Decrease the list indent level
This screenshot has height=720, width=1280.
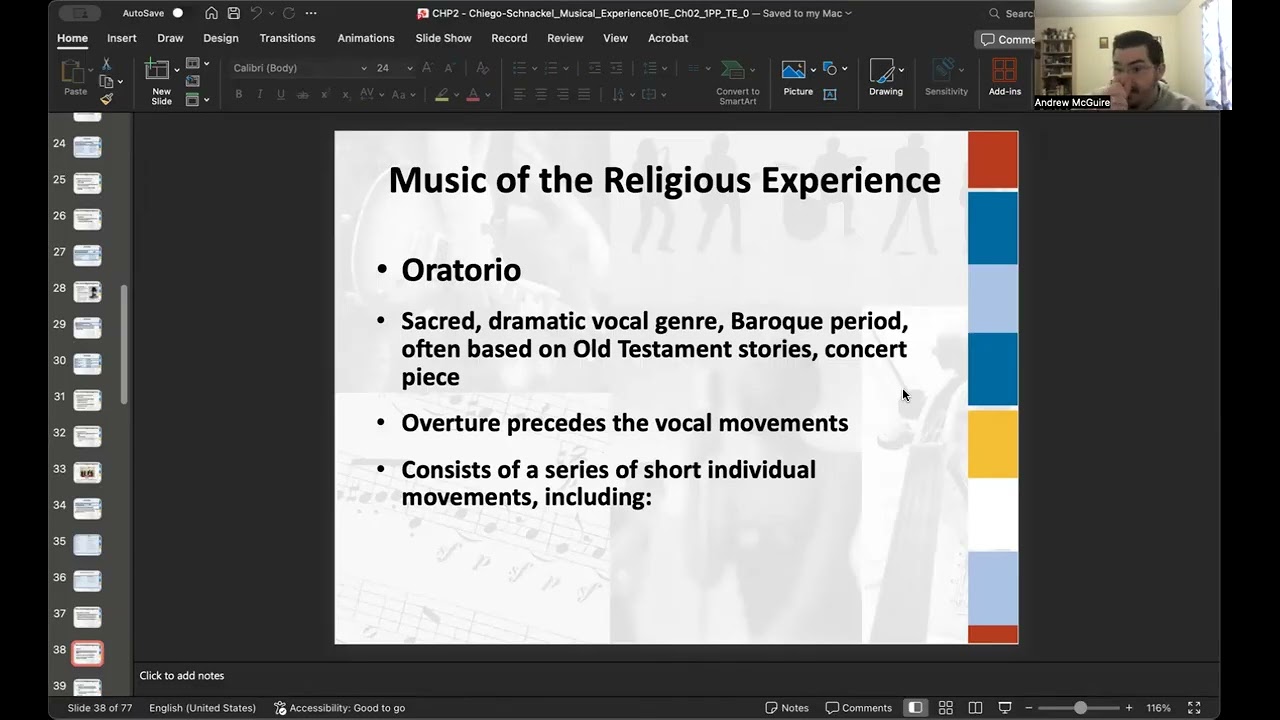pyautogui.click(x=594, y=68)
